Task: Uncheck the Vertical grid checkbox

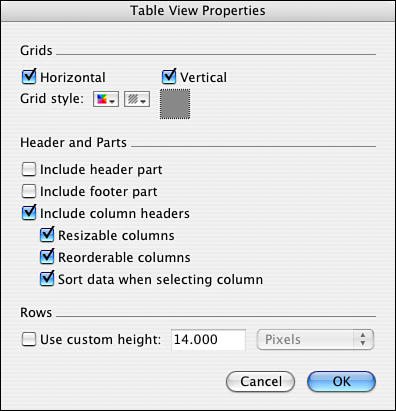Action: point(169,77)
